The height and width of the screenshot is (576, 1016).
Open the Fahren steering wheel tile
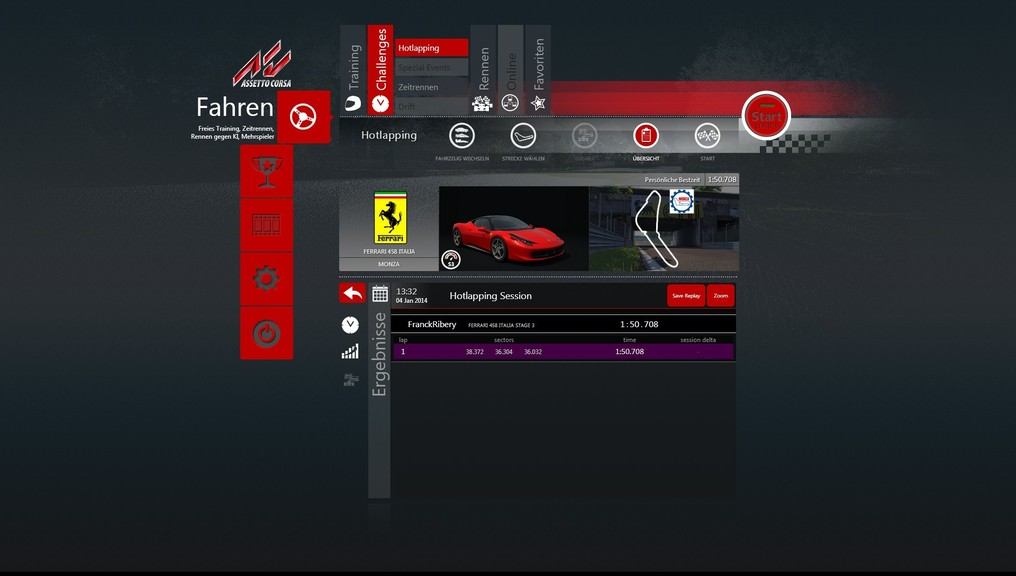[x=303, y=117]
